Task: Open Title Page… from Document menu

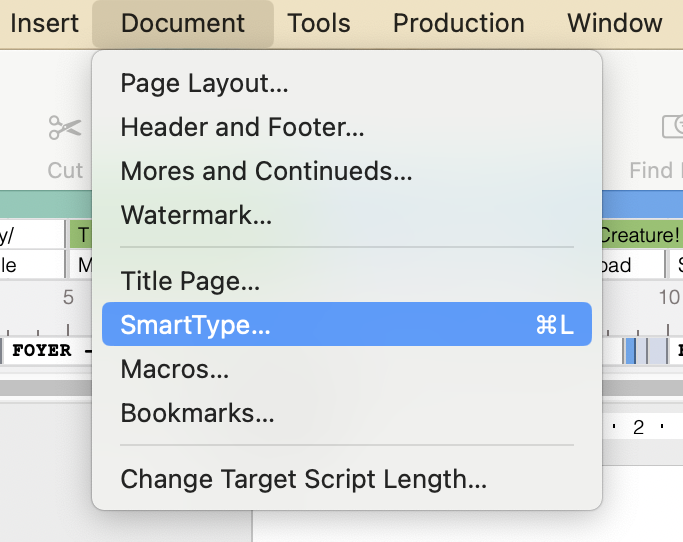Action: [x=190, y=281]
